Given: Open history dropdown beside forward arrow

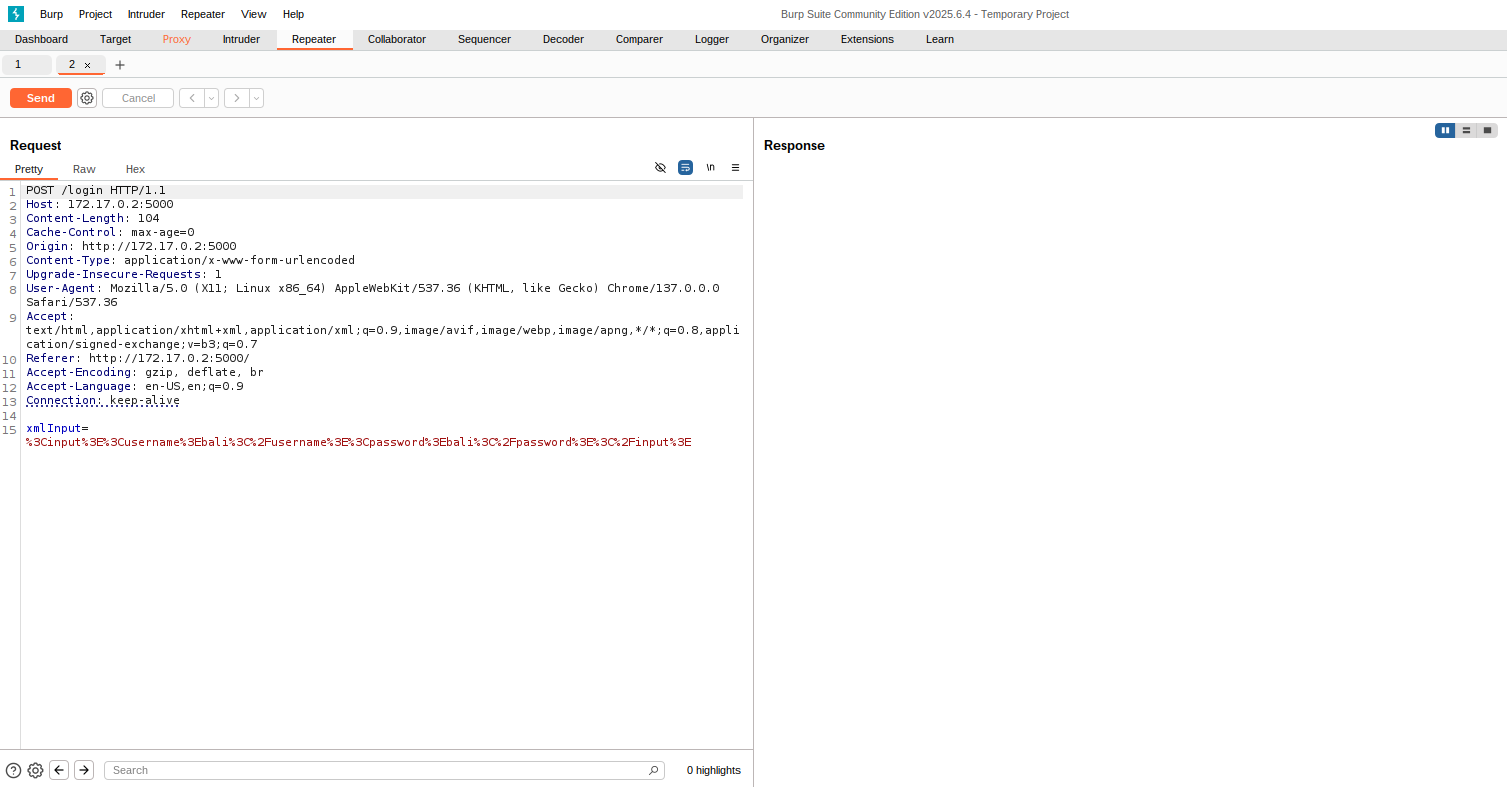Looking at the screenshot, I should pos(256,98).
